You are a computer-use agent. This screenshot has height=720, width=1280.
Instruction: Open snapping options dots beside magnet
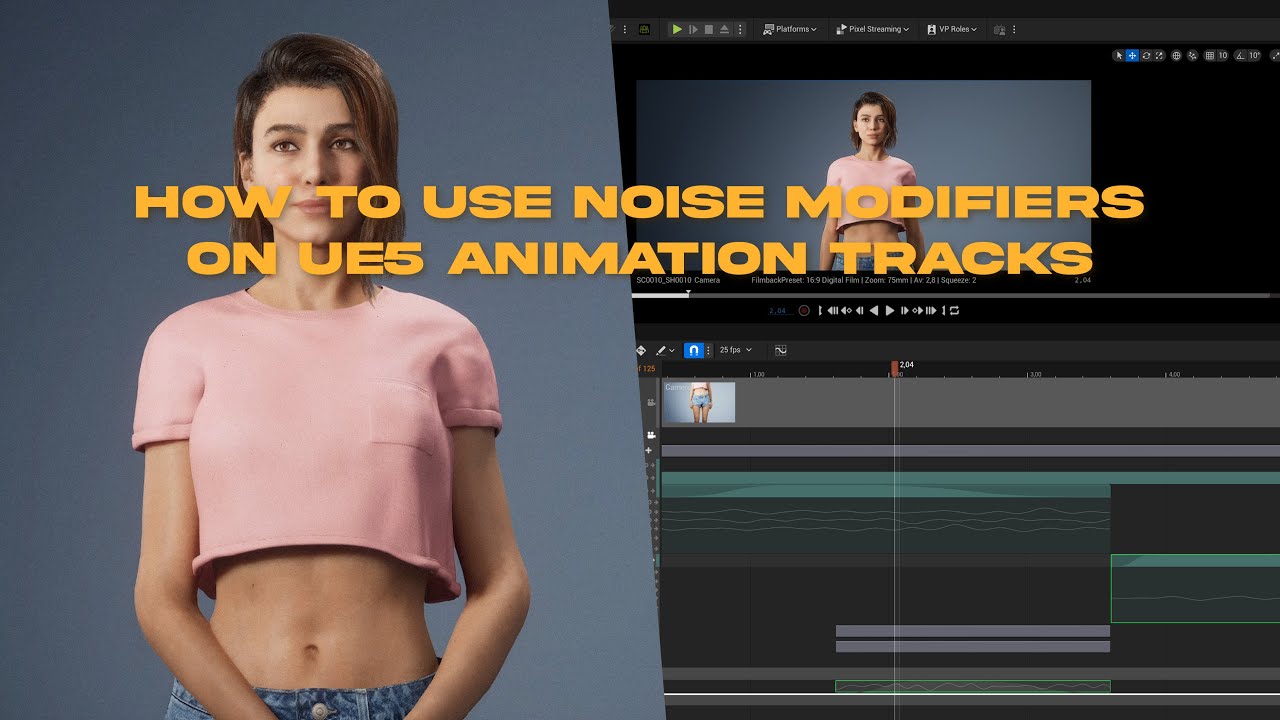710,350
